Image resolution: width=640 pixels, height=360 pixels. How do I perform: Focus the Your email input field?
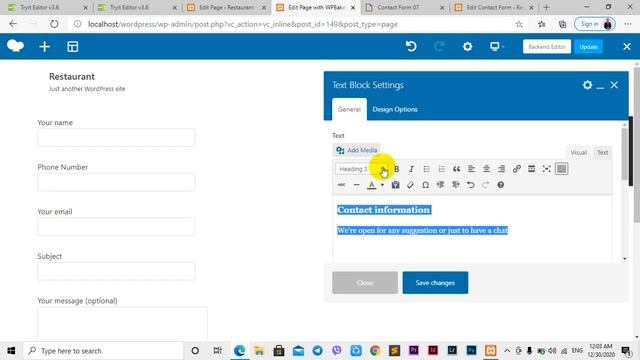116,227
